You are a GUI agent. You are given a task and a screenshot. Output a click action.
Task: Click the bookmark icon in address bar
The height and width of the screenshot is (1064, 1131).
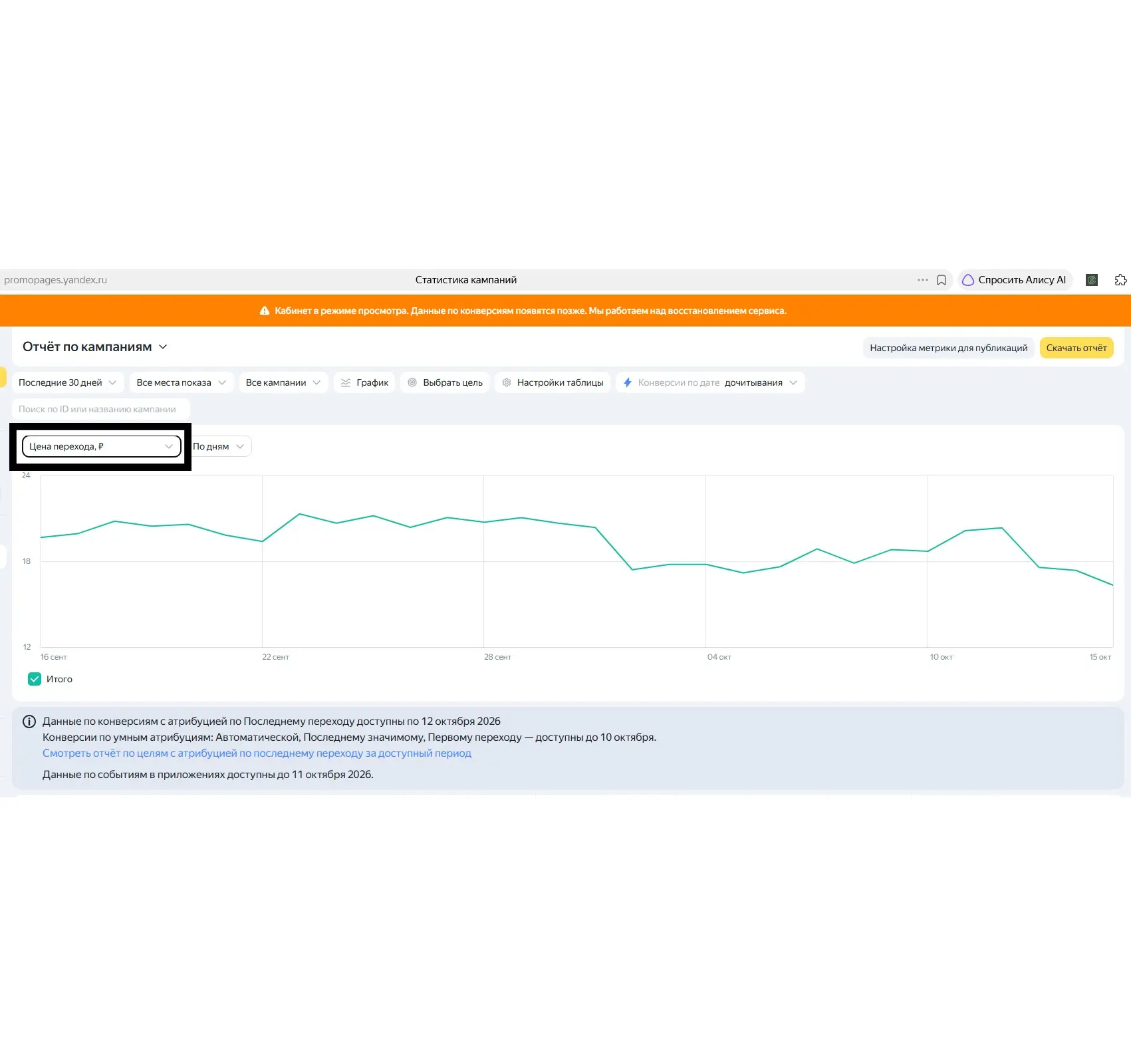click(x=941, y=280)
